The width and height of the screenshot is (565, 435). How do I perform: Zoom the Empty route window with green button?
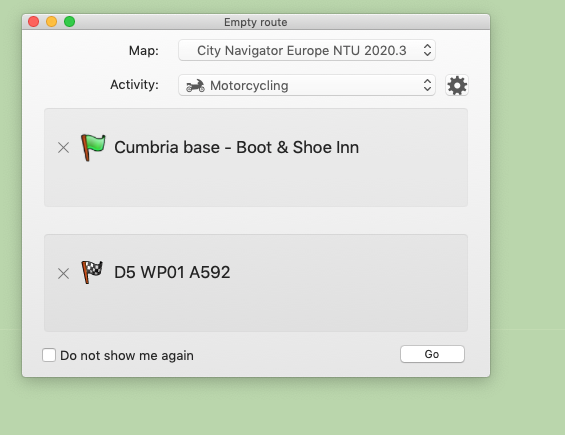[x=70, y=22]
